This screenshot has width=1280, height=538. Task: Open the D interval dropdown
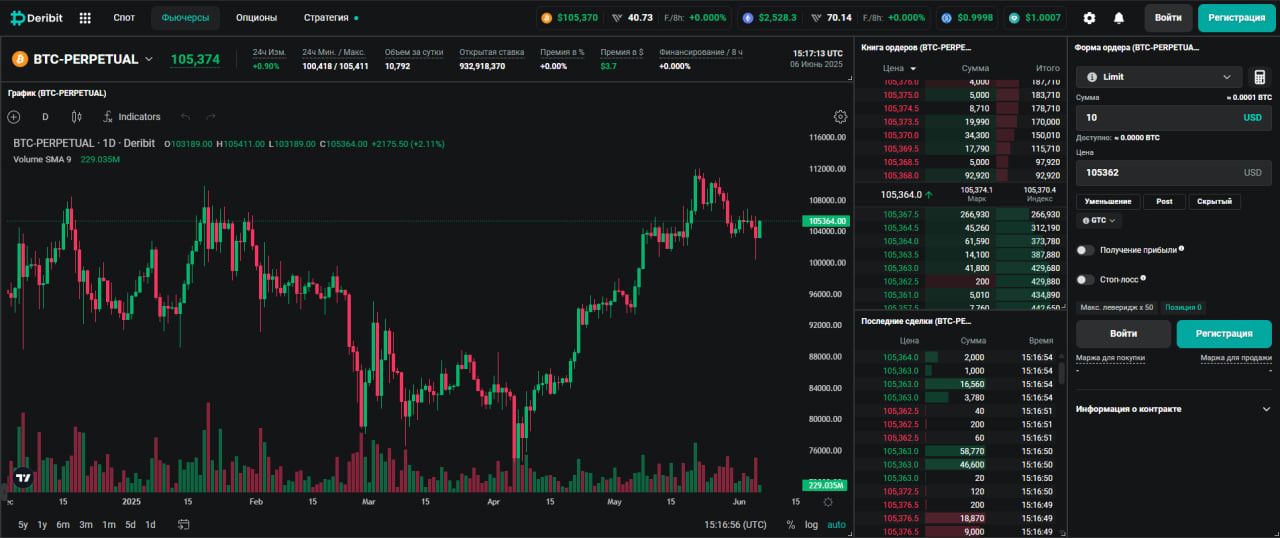(45, 117)
